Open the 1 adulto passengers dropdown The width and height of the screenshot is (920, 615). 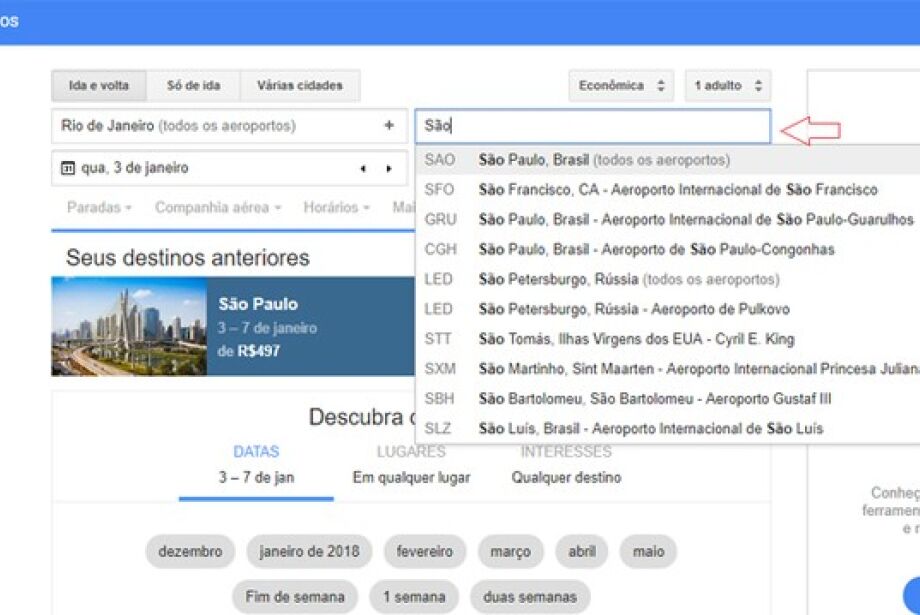point(728,86)
